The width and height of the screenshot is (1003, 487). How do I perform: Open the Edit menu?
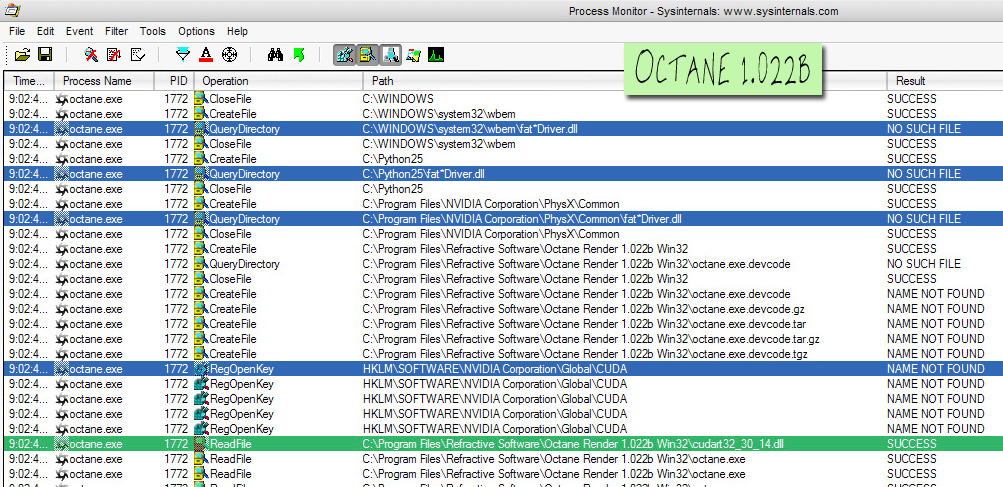pos(45,31)
